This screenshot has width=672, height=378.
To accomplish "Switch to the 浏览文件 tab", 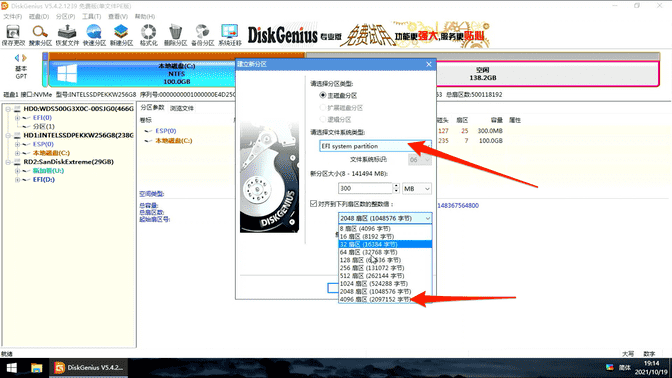I will [182, 108].
